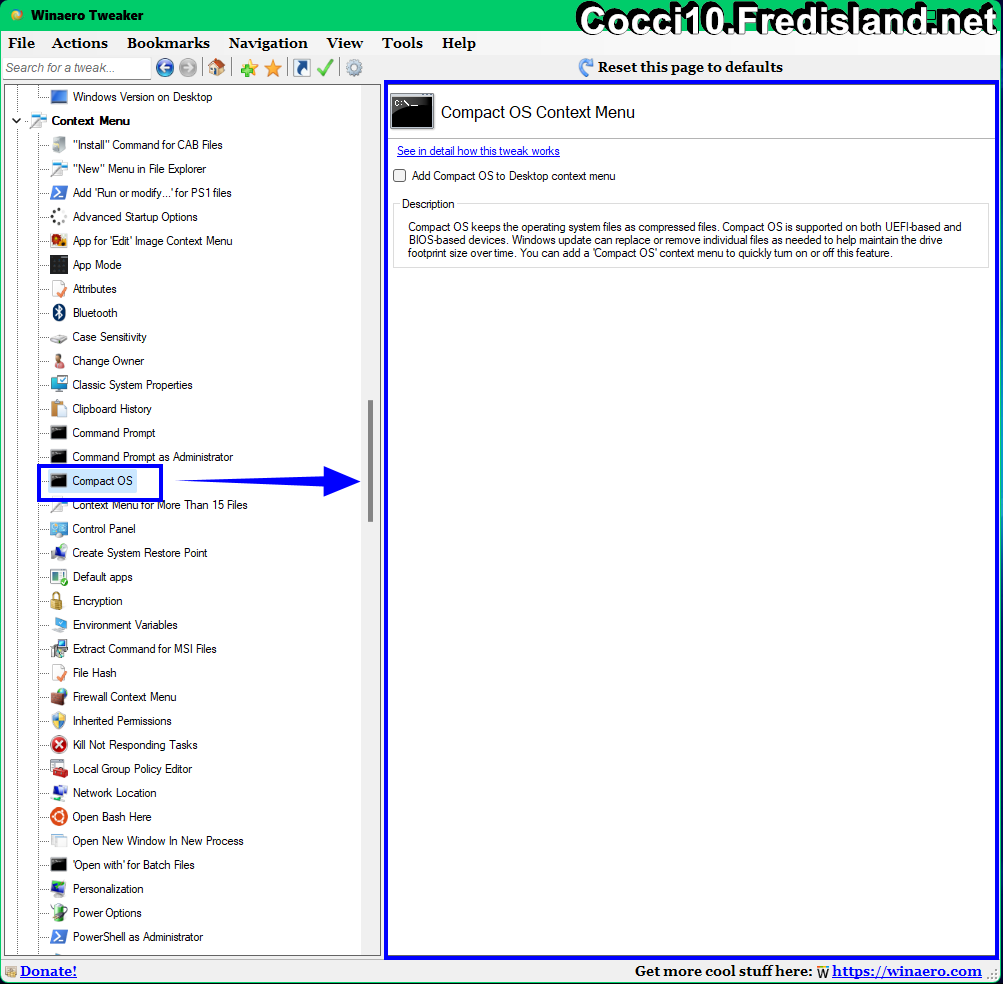Viewport: 1003px width, 984px height.
Task: Open the https://winaero.com link
Action: [x=906, y=971]
